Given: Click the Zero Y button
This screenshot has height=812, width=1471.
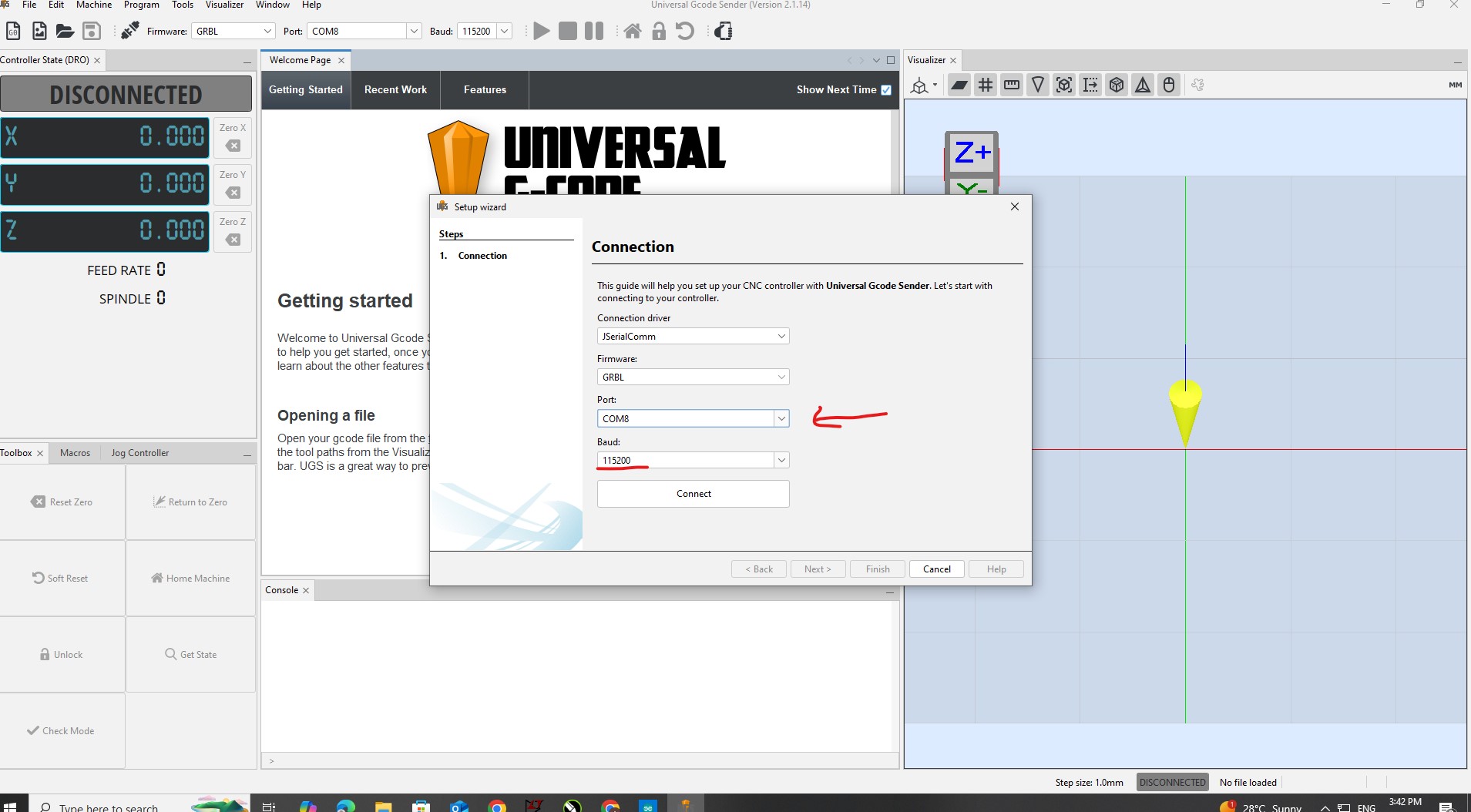Looking at the screenshot, I should point(233,183).
